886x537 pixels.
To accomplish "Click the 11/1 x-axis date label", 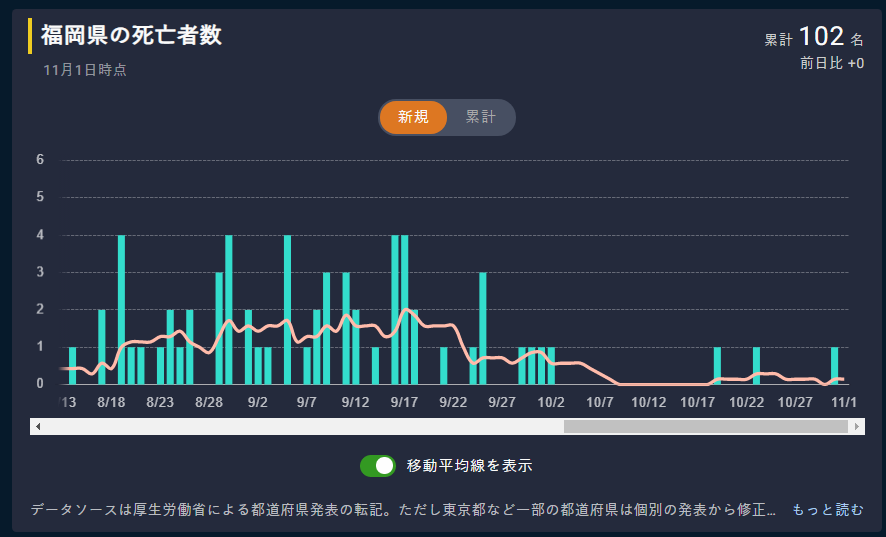I will pos(844,402).
